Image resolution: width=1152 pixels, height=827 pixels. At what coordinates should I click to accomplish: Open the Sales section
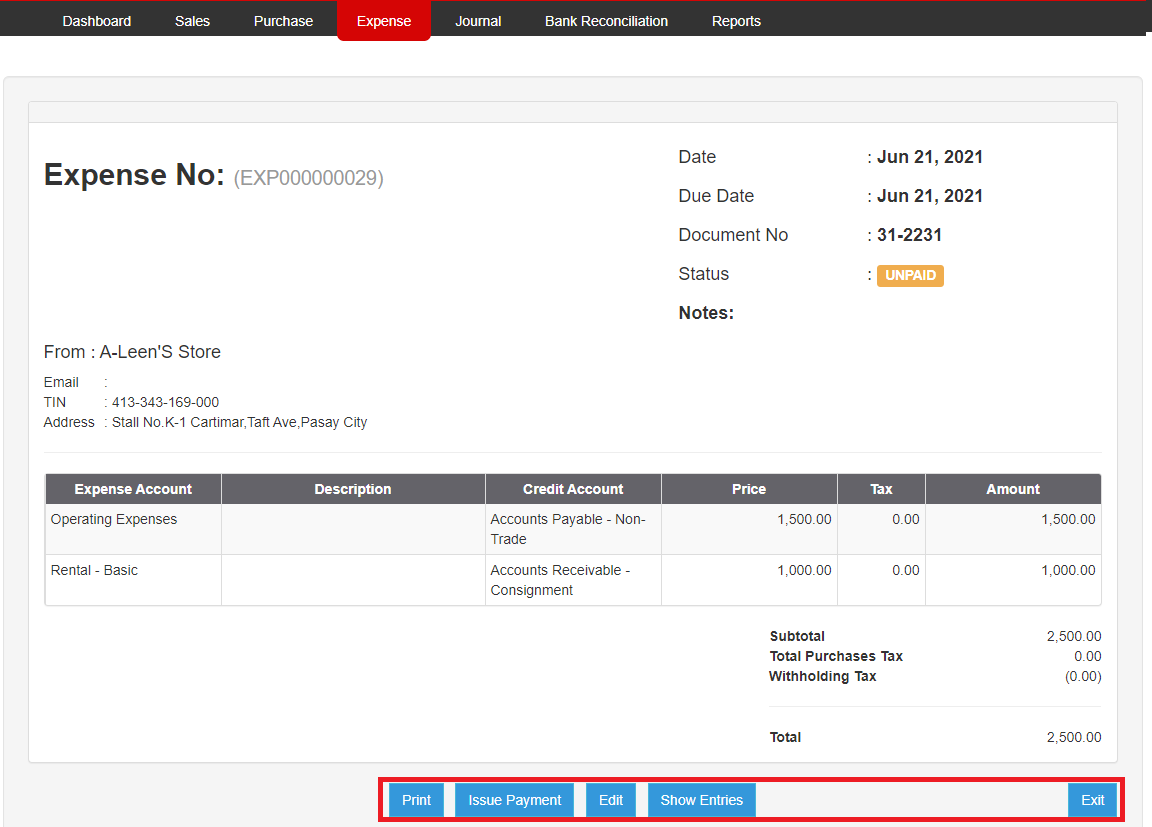192,20
